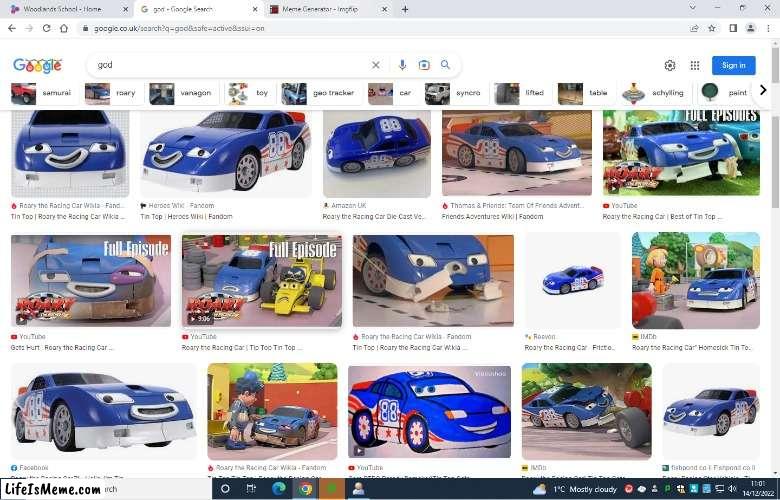
Task: Open the Chrome three-dot menu
Action: point(769,28)
